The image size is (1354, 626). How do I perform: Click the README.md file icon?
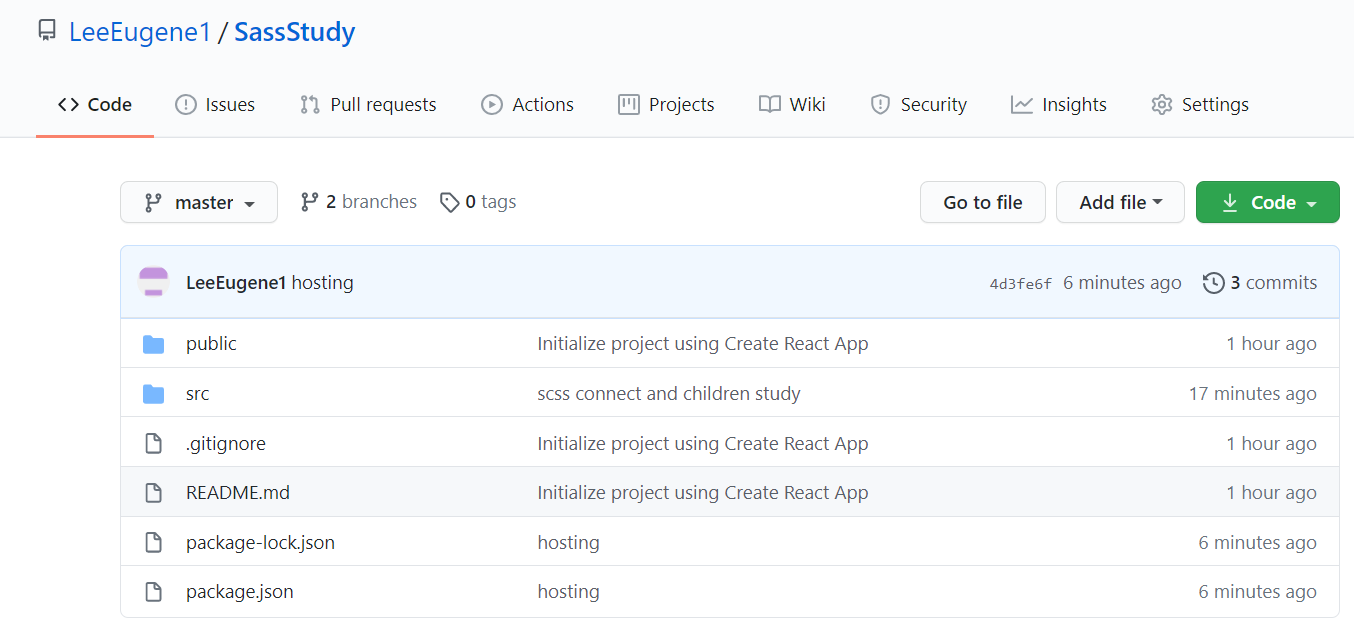tap(153, 492)
